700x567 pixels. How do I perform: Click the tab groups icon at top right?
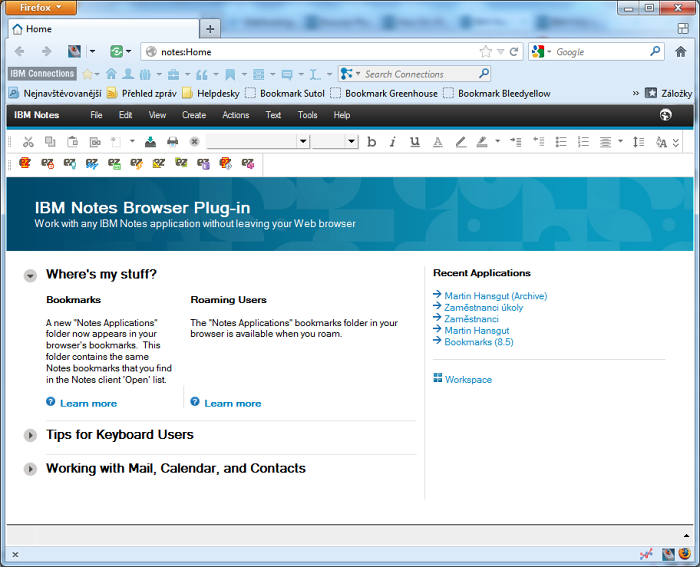[683, 29]
